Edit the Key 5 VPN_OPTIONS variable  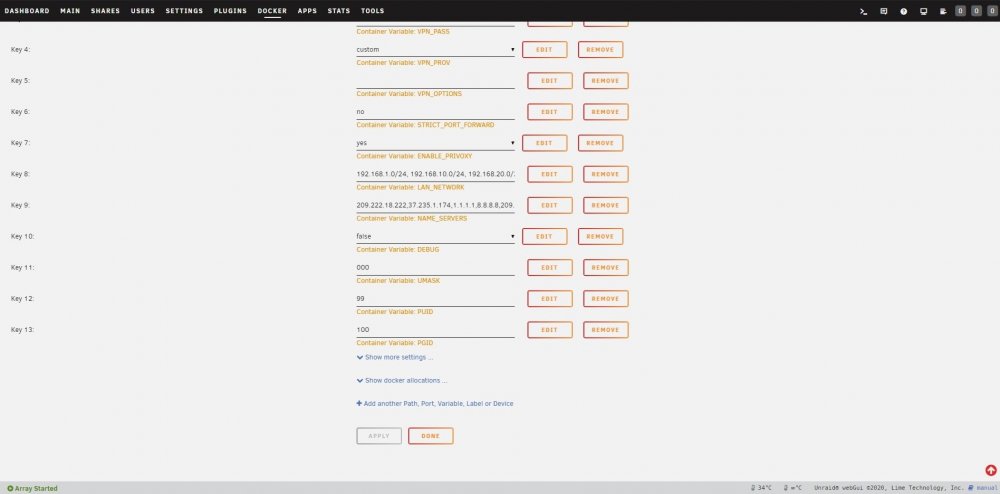coord(550,81)
